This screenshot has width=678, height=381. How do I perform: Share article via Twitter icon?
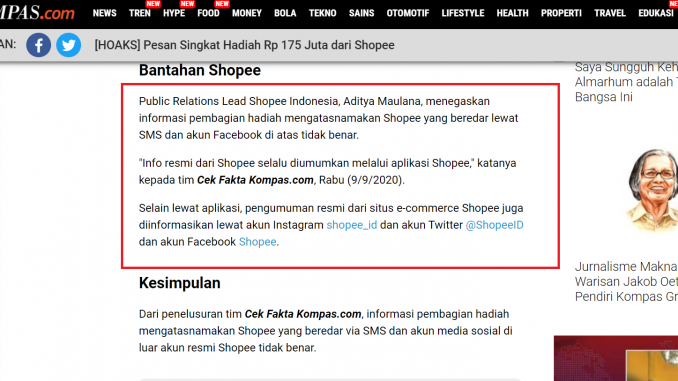68,45
